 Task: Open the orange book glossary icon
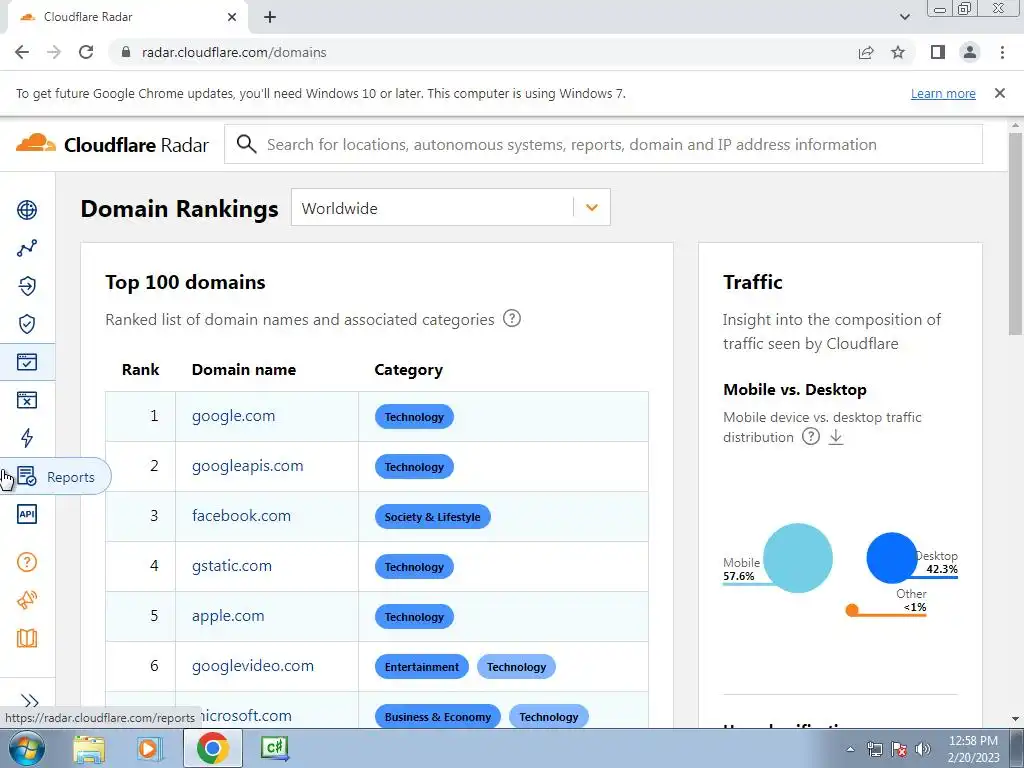point(27,638)
